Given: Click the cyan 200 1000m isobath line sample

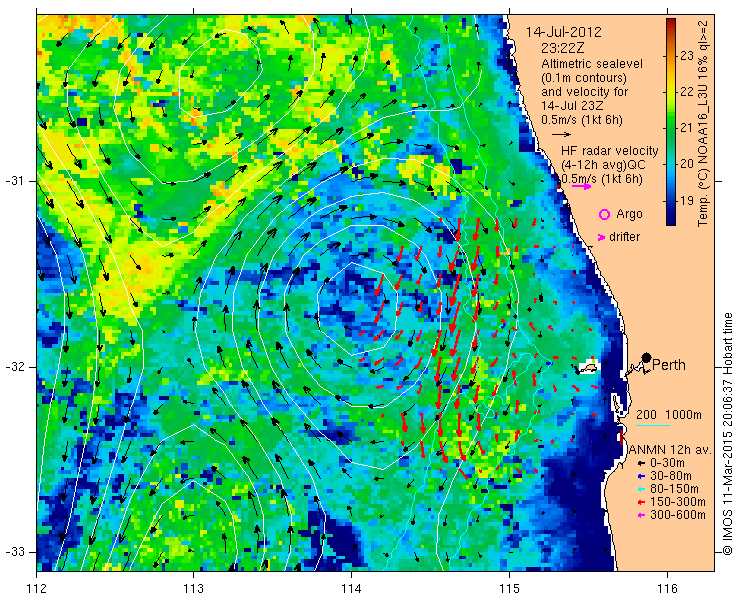Looking at the screenshot, I should point(653,425).
